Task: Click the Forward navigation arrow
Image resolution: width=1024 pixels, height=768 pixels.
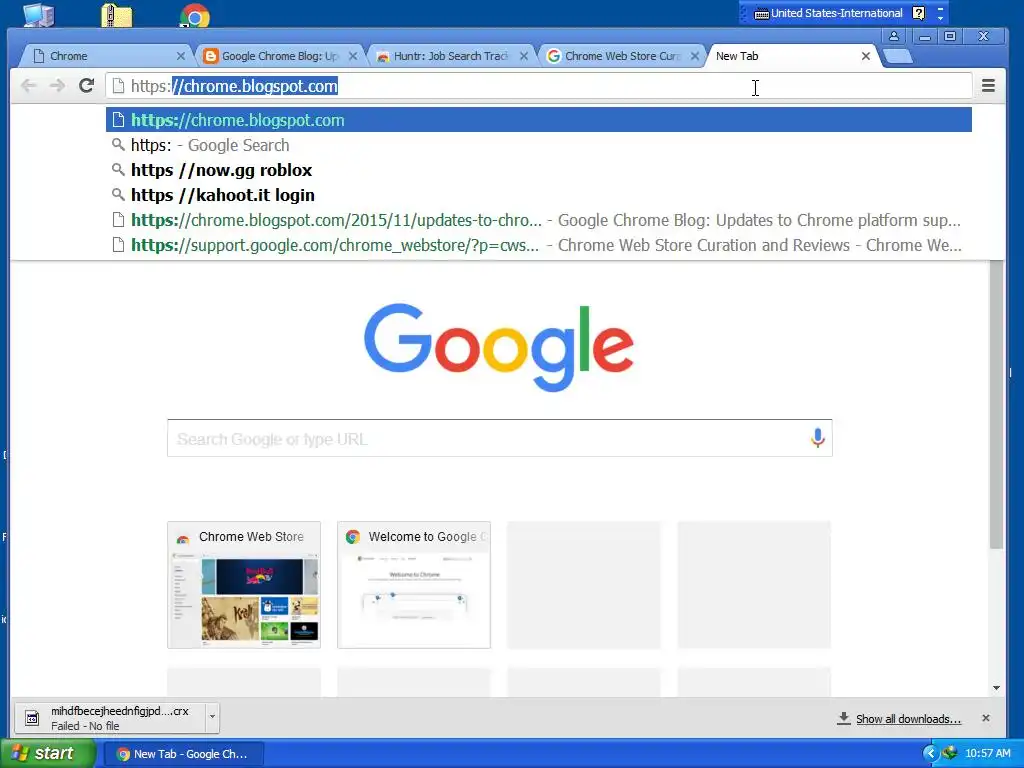Action: [57, 86]
